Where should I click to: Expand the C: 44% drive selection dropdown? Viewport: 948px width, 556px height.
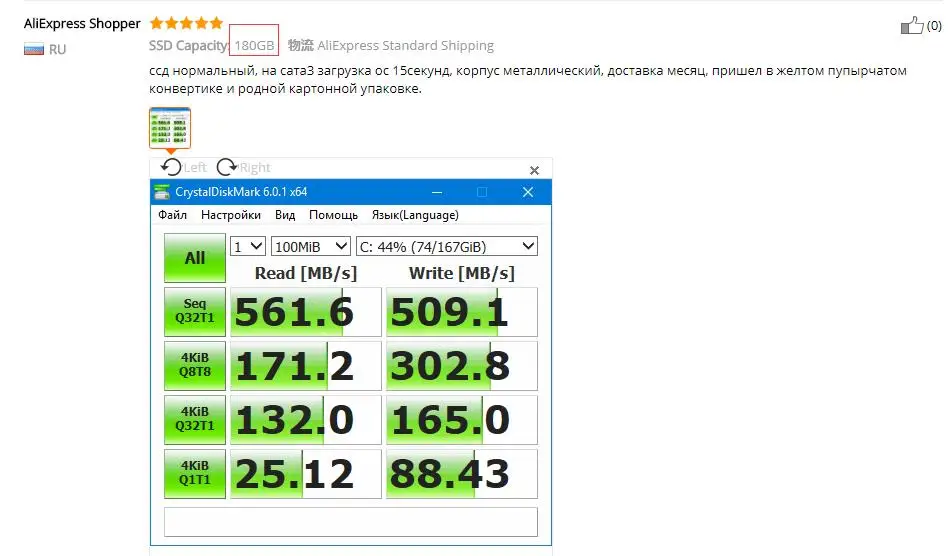pos(447,247)
